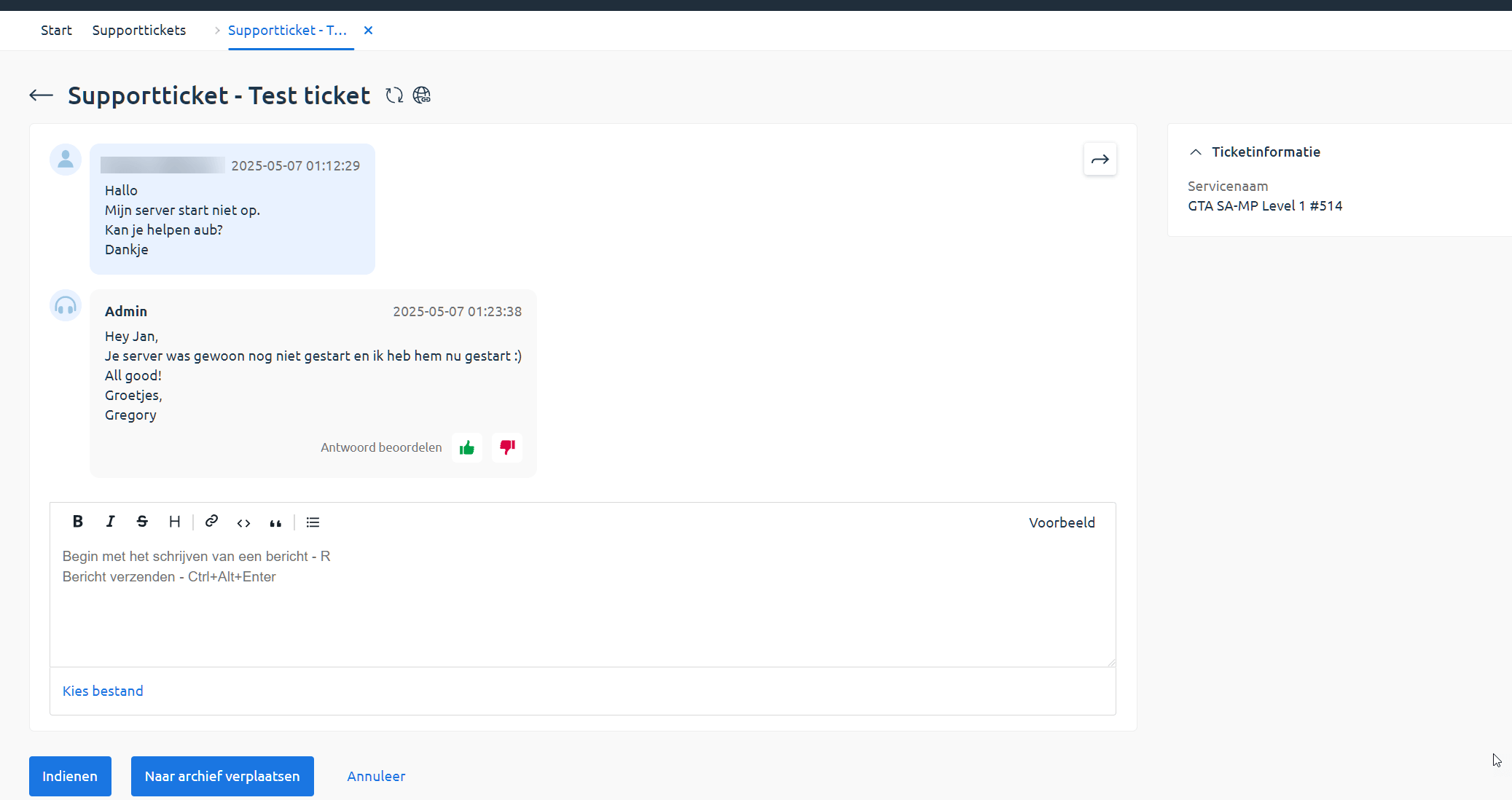Collapse the Ticketinformatie panel
The height and width of the screenshot is (800, 1512).
coord(1195,152)
